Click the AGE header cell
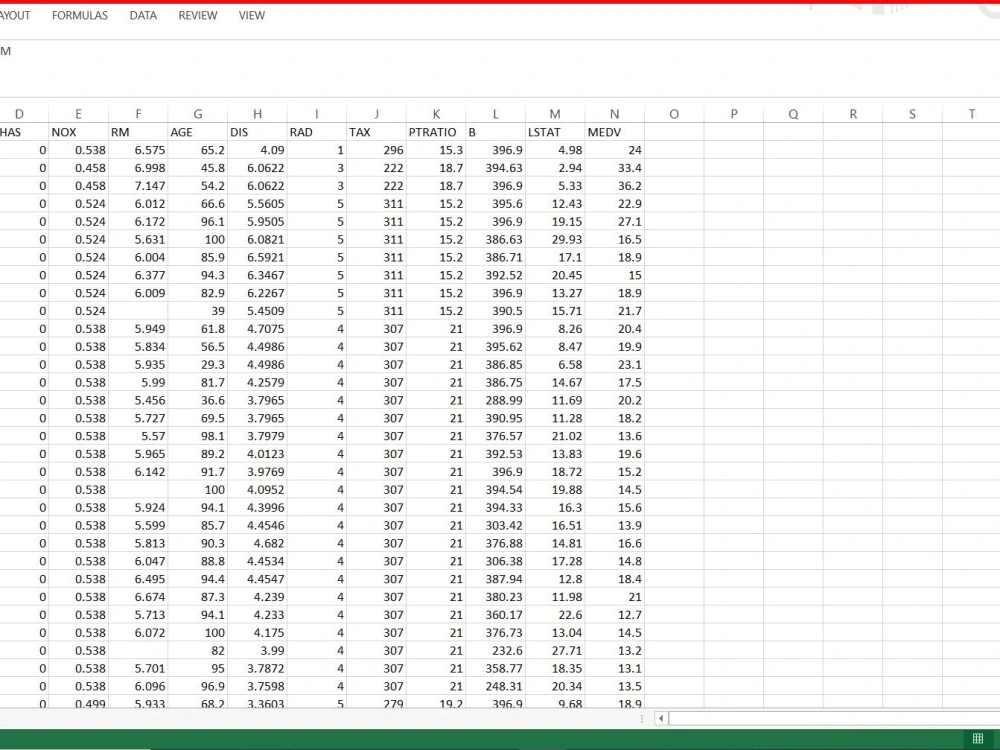Screen dimensions: 1000x750 click(198, 132)
